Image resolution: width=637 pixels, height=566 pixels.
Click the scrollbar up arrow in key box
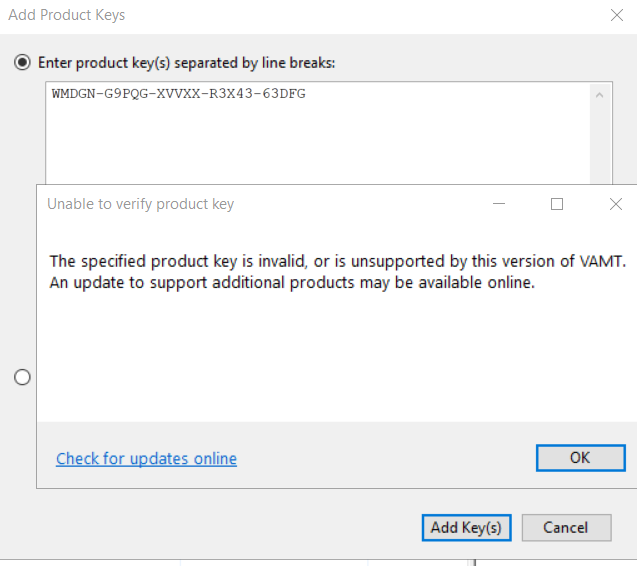(x=599, y=95)
